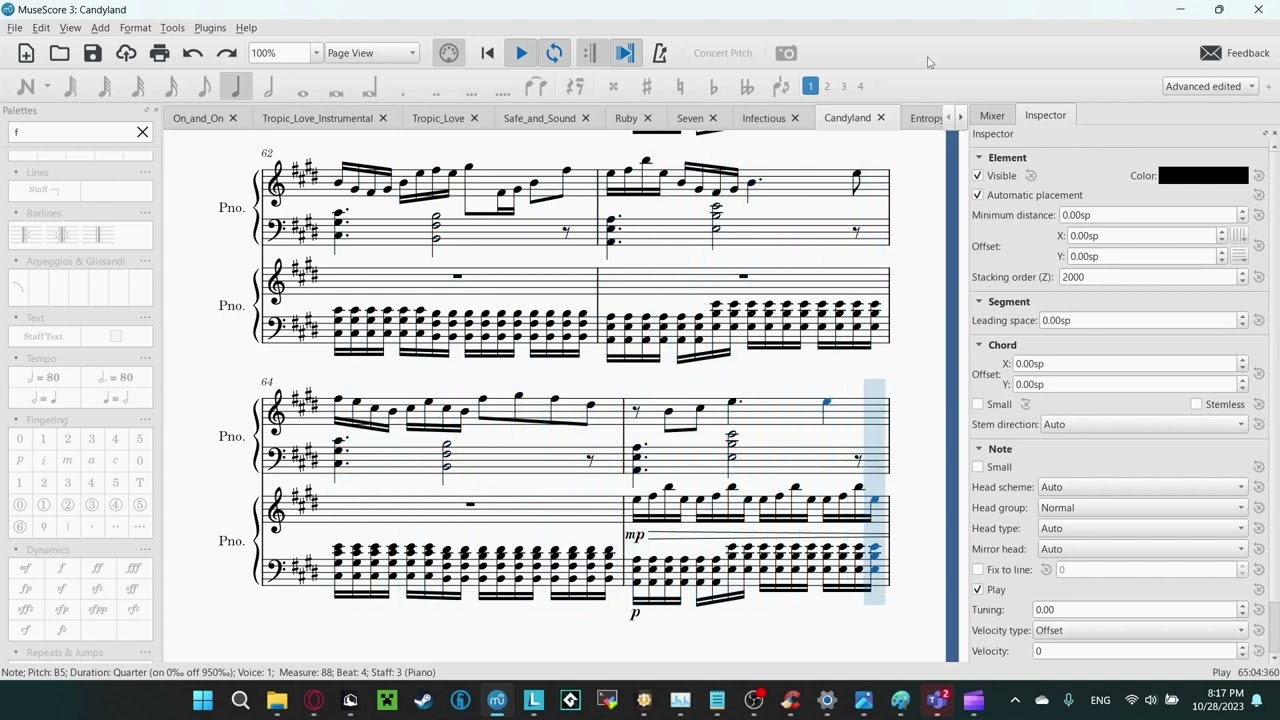
Task: Select the eighth note duration
Action: coord(204,87)
